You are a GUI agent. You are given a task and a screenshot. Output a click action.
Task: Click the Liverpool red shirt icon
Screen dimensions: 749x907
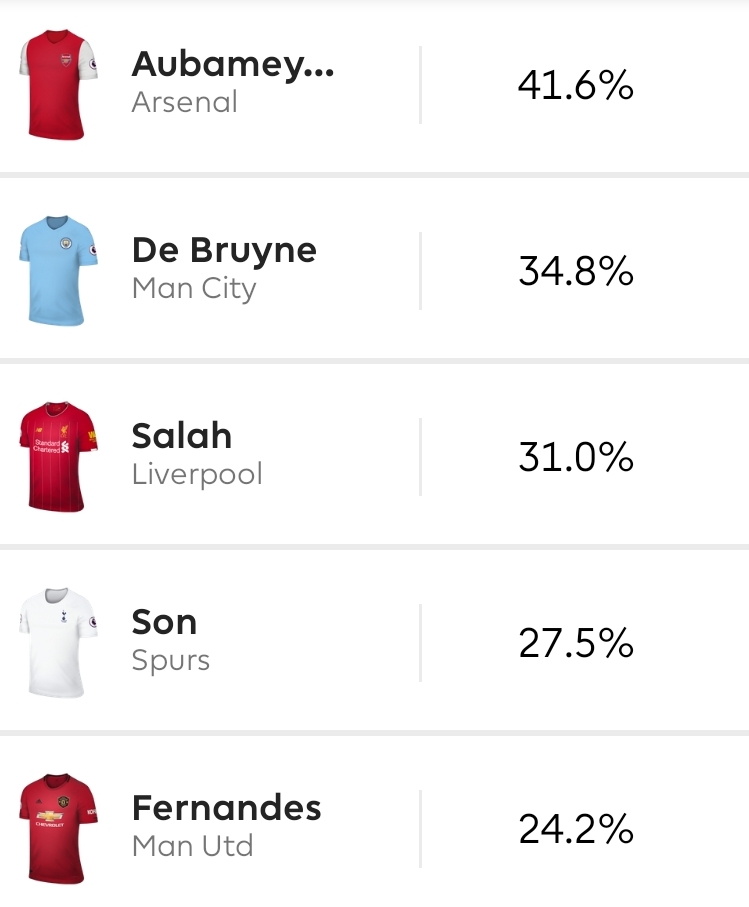point(58,456)
